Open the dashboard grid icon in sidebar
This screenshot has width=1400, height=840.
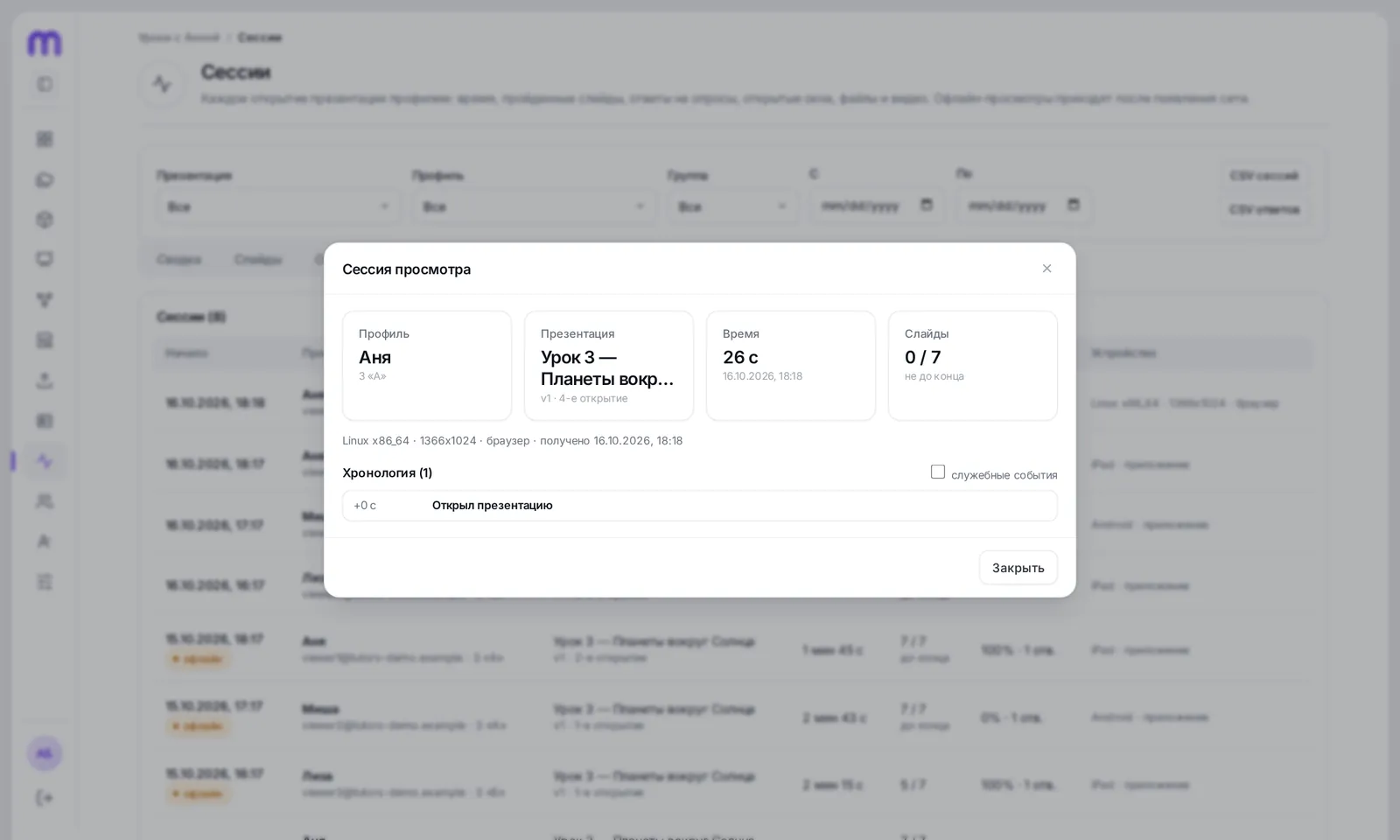(45, 139)
